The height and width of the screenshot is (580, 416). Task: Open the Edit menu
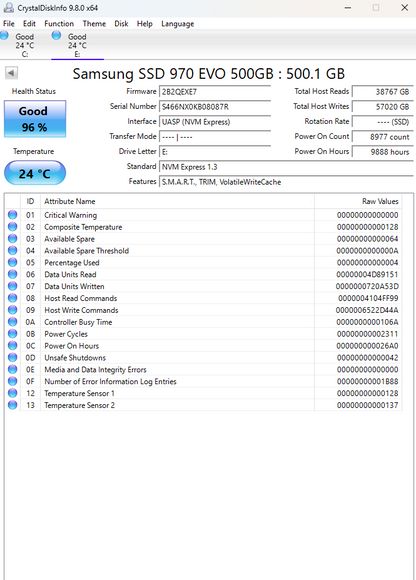(29, 24)
